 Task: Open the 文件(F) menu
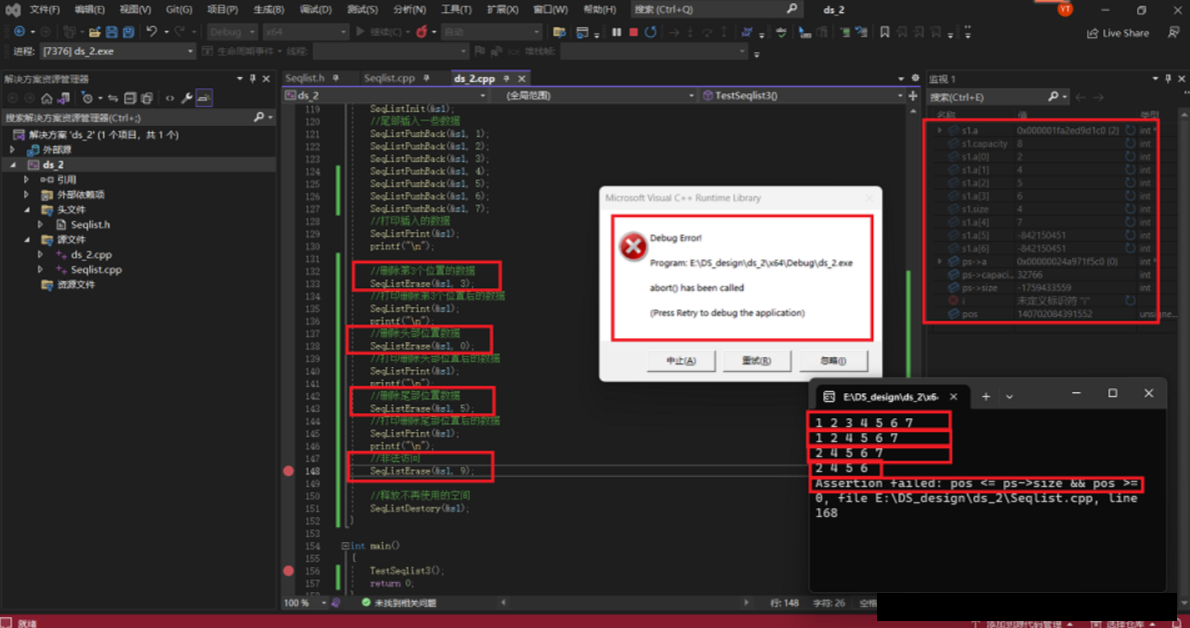[45, 9]
